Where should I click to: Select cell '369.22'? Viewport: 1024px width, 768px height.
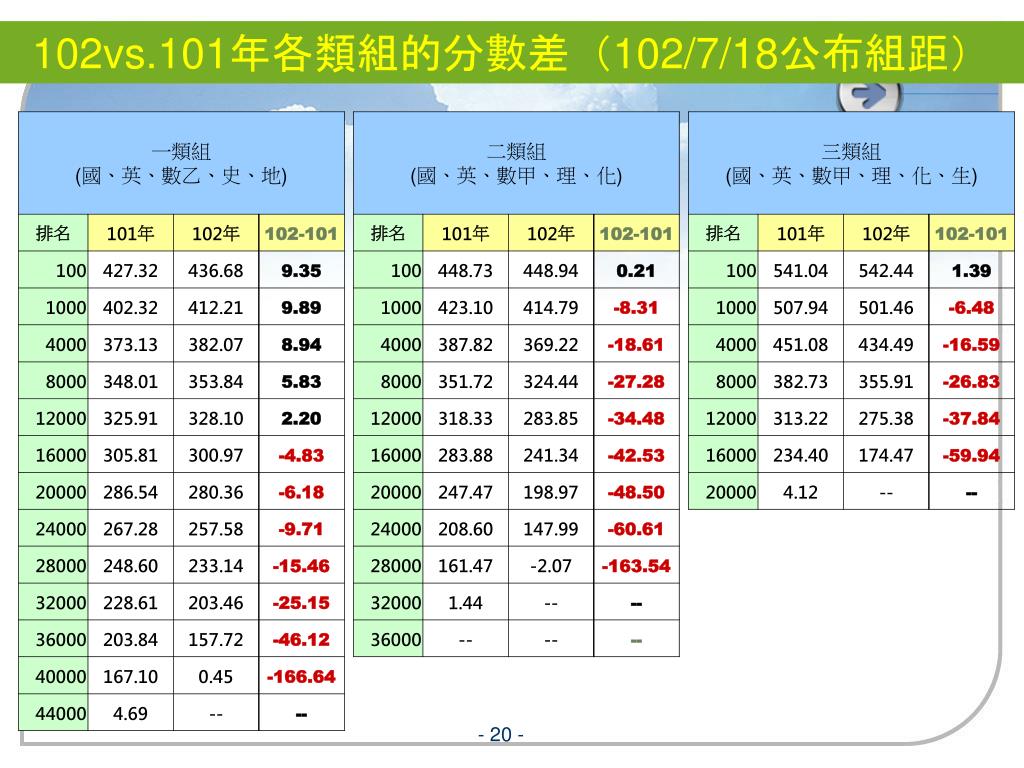pos(551,344)
